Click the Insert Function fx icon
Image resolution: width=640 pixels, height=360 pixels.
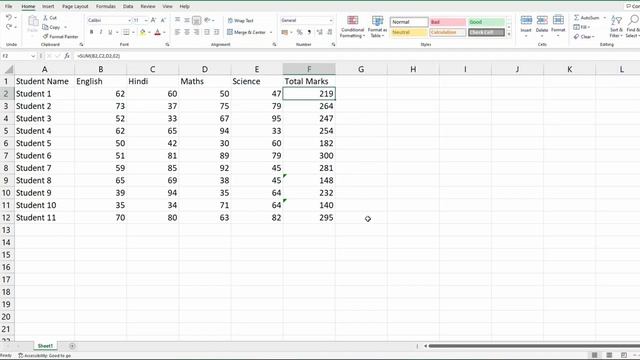click(67, 56)
